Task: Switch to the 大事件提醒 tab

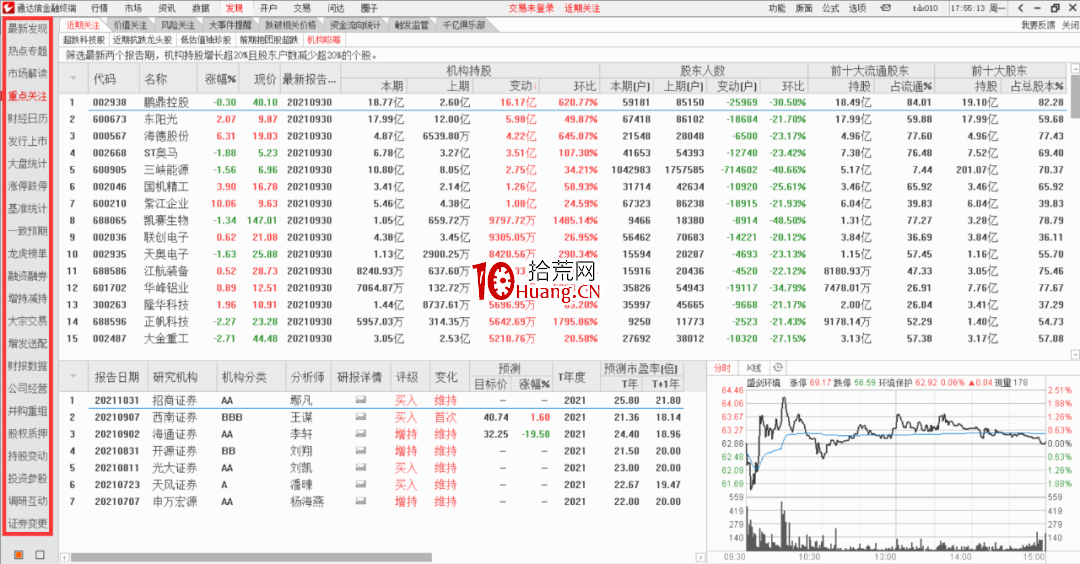Action: (230, 25)
